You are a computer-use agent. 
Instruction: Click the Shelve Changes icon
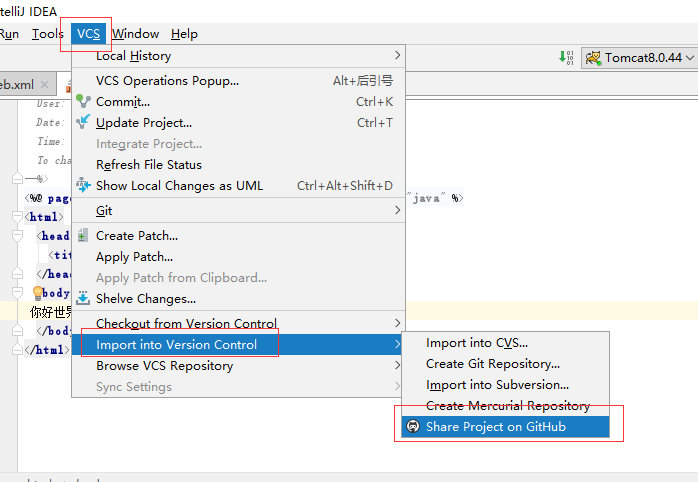tap(84, 299)
